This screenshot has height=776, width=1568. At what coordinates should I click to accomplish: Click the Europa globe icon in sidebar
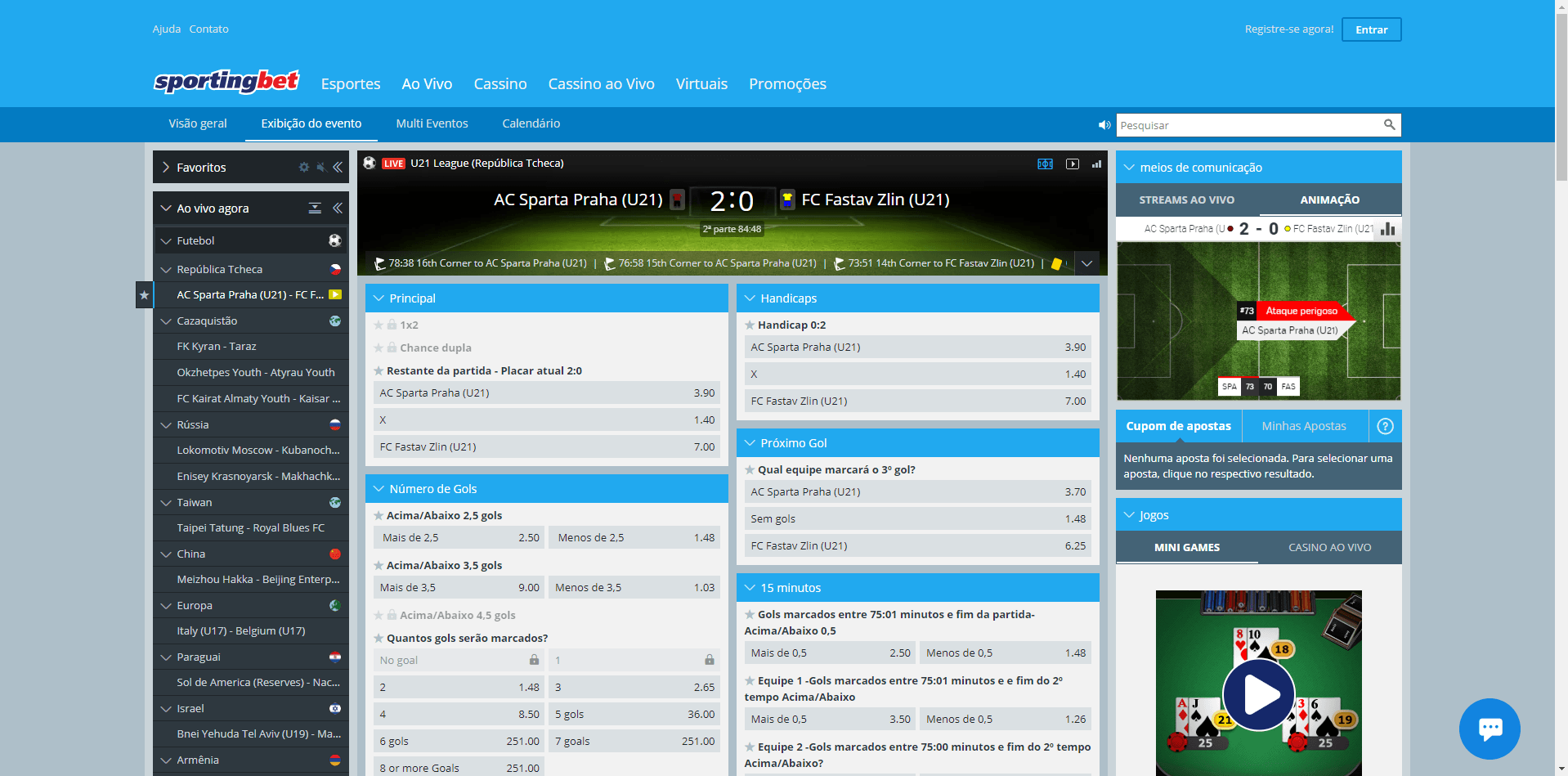[x=335, y=605]
